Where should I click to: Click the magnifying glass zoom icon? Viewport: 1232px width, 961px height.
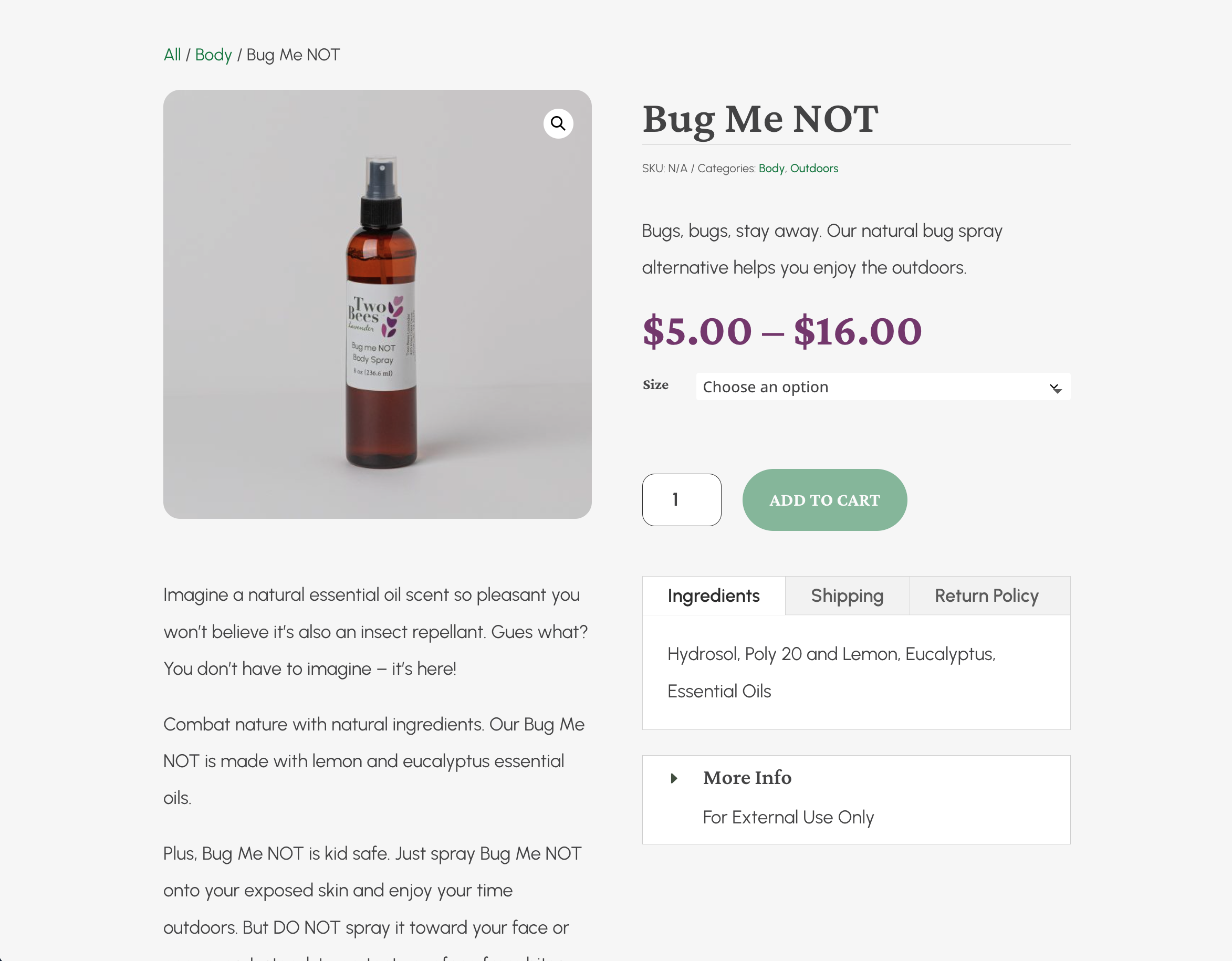(x=558, y=123)
